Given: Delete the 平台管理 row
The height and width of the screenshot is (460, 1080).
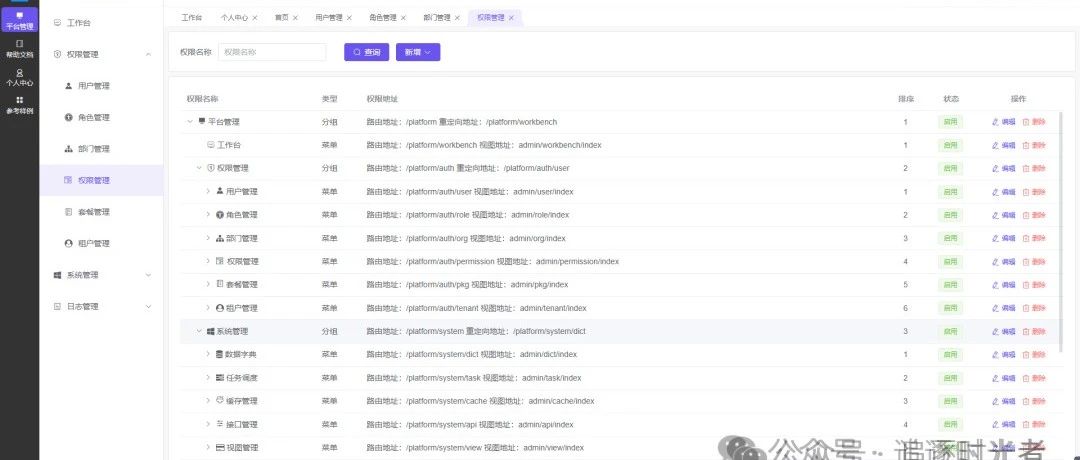Looking at the screenshot, I should coord(1034,122).
